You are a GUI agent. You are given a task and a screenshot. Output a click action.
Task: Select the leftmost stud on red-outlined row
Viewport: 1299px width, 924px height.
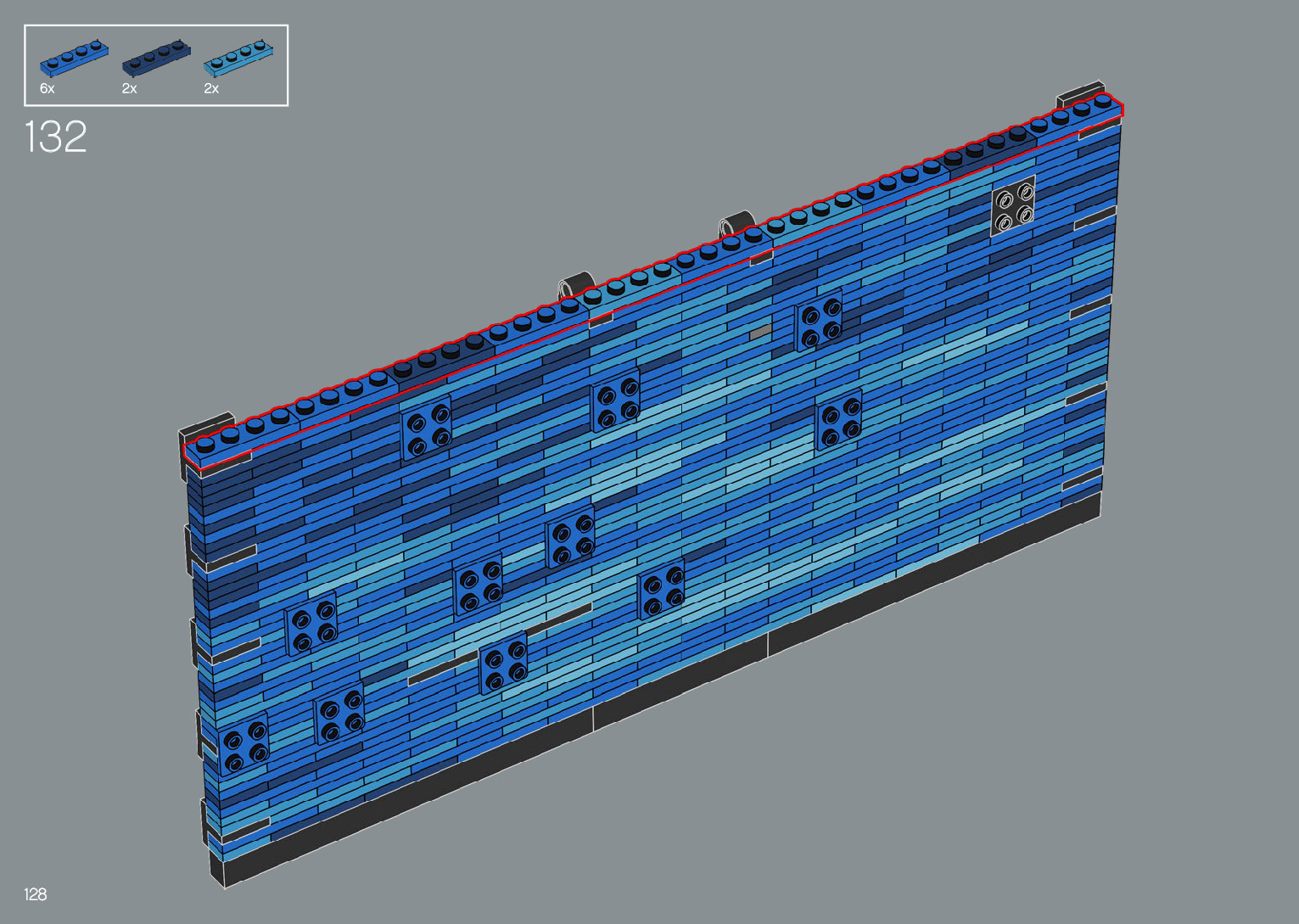point(204,444)
